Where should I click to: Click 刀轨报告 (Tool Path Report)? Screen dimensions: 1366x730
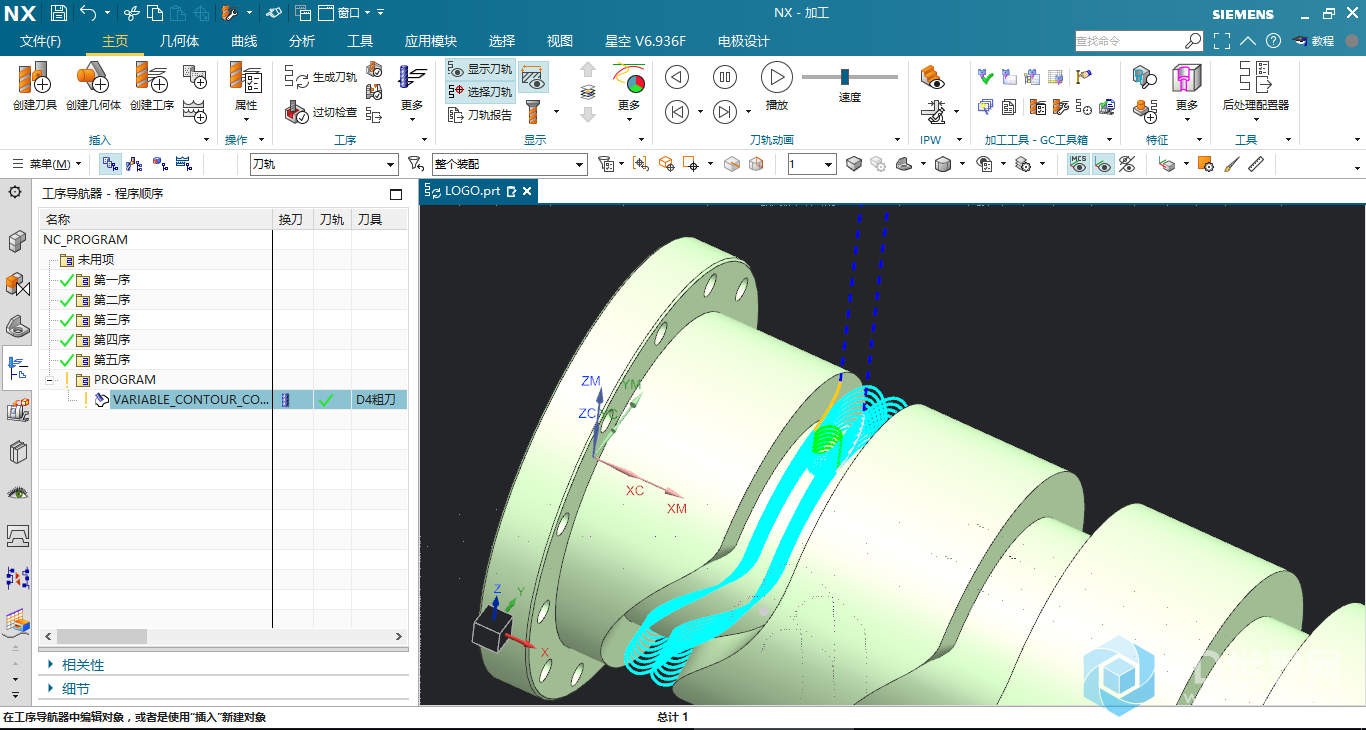click(x=480, y=115)
